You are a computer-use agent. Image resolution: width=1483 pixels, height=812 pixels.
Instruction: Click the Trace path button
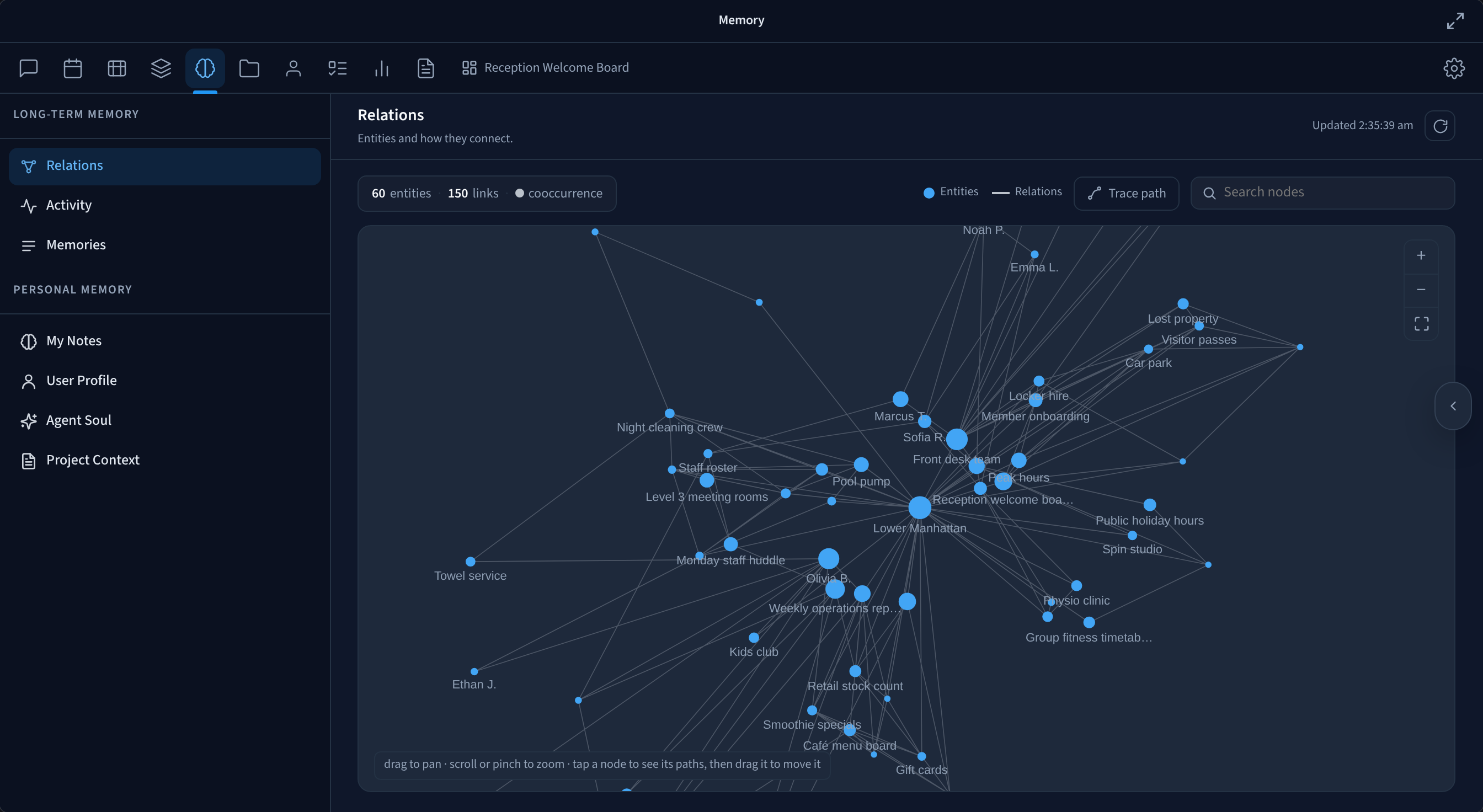click(1126, 194)
